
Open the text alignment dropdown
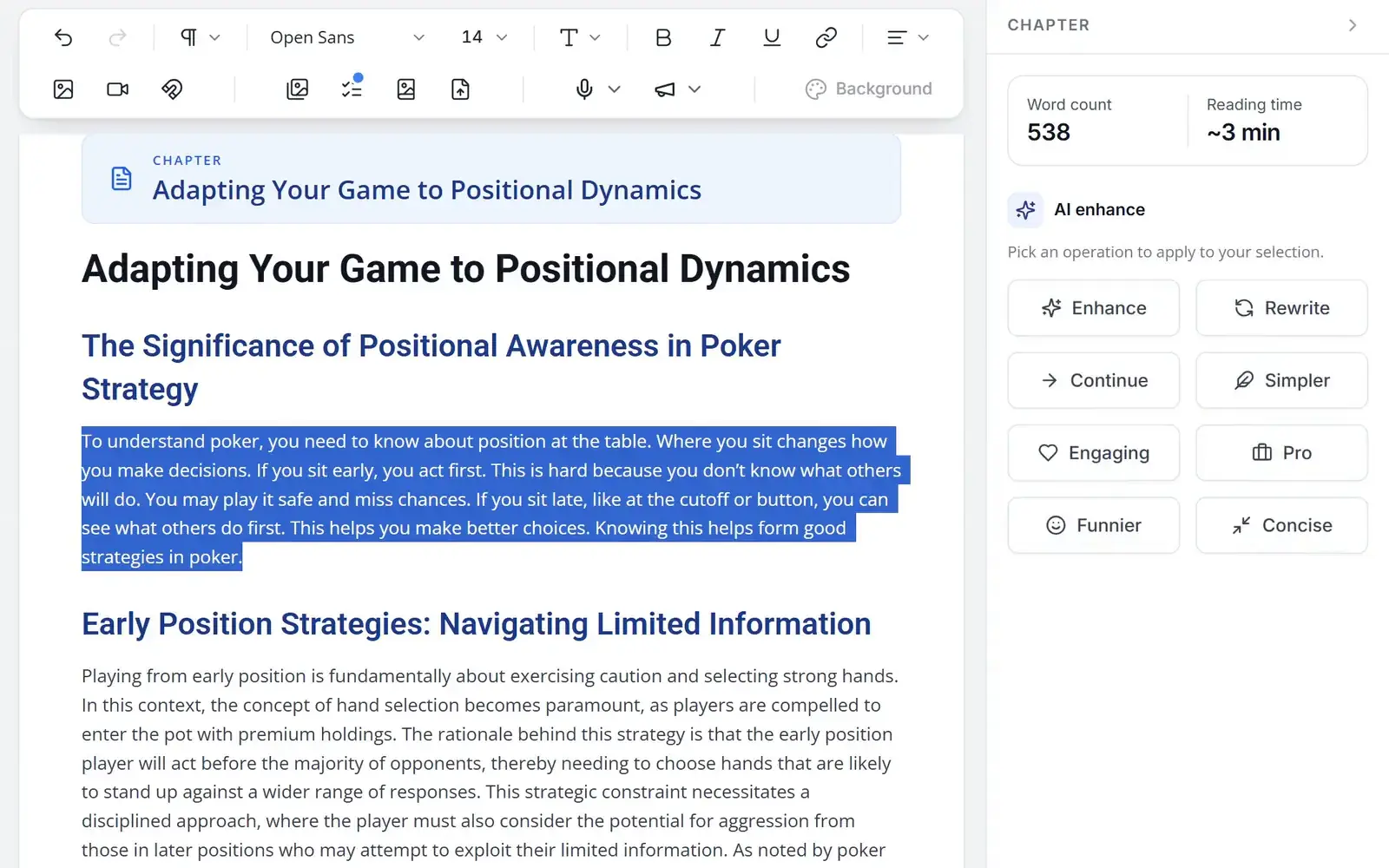907,37
